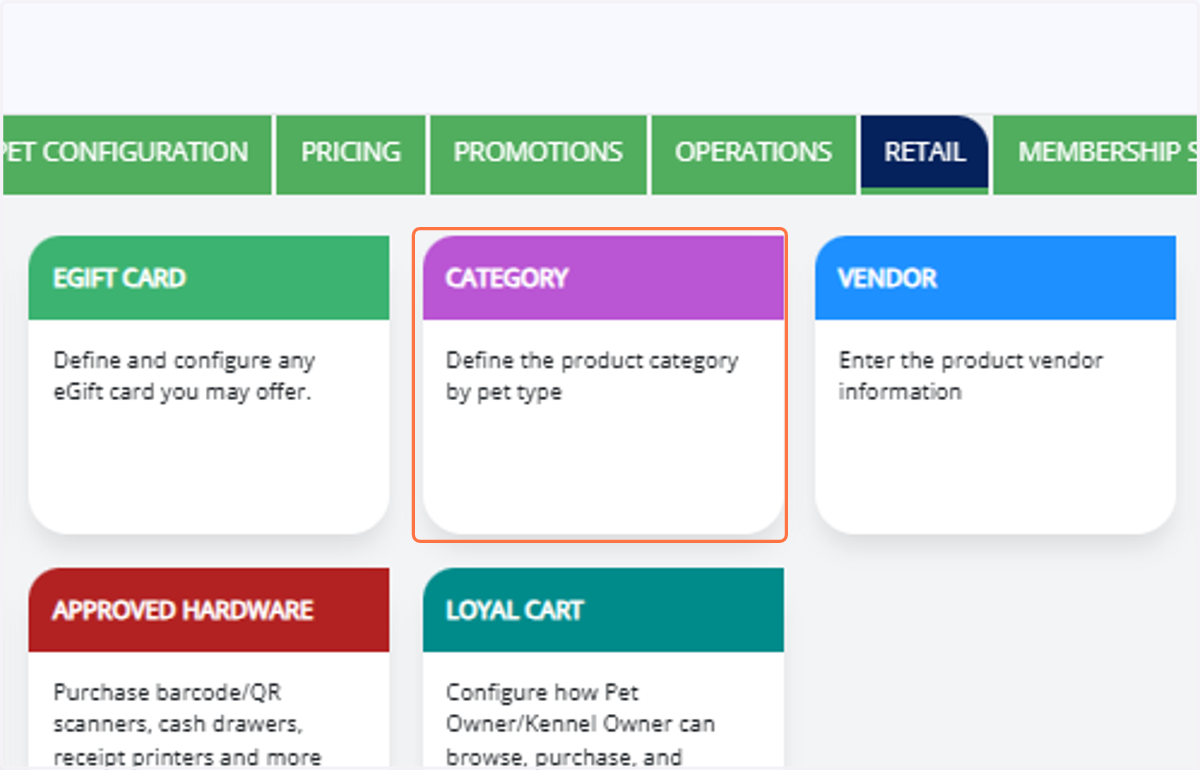This screenshot has height=770, width=1200.
Task: Click 'Define and configure any eGift card' text
Action: point(184,376)
